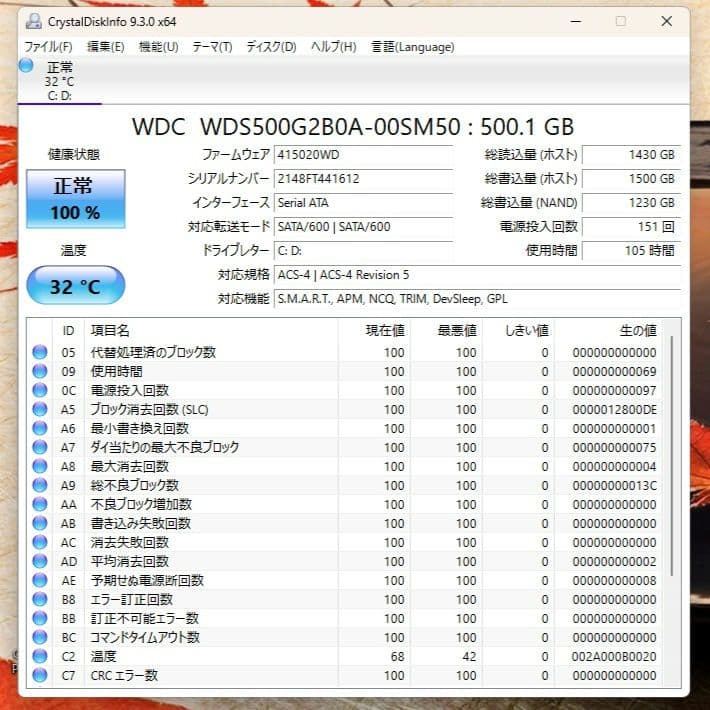
Task: Click the 32 °C temperature button
Action: click(76, 285)
